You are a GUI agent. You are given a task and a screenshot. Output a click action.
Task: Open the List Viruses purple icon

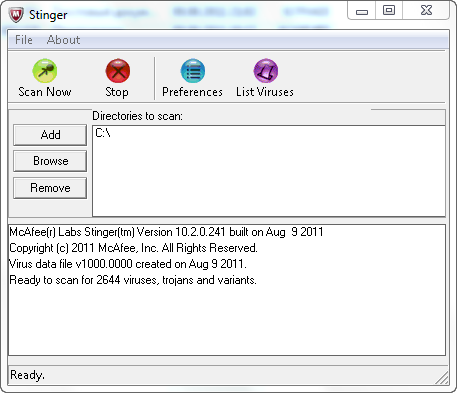point(266,71)
